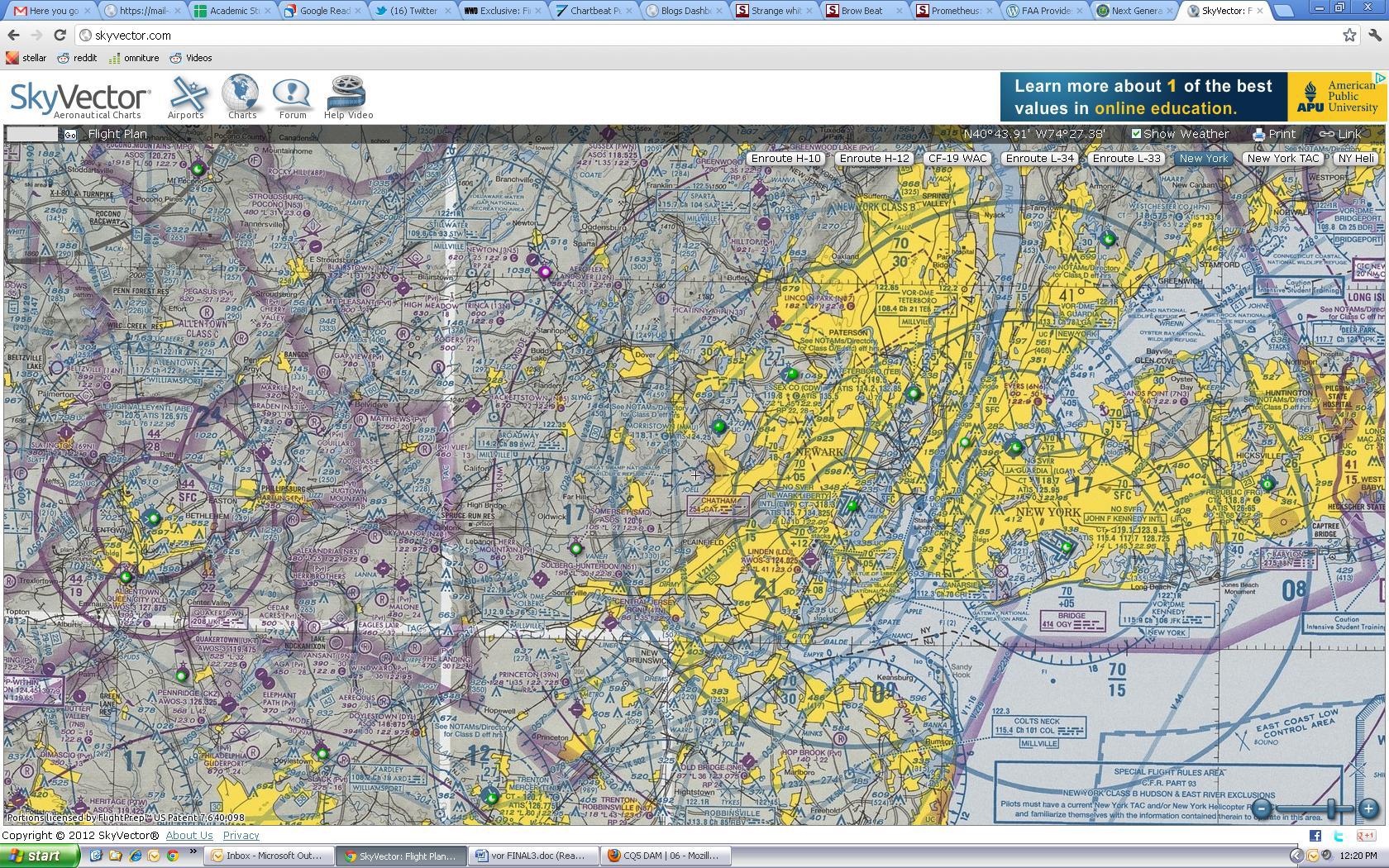Select the NY Heli chart

click(1356, 159)
